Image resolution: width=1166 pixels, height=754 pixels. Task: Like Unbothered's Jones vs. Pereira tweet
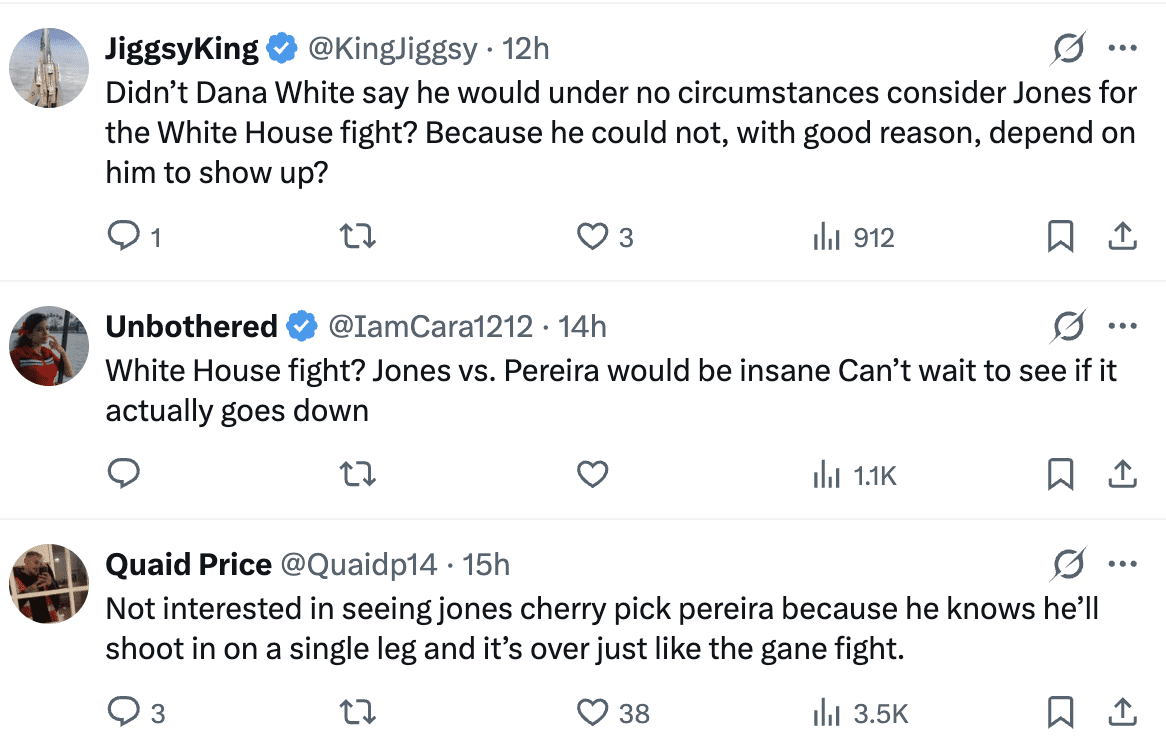pyautogui.click(x=593, y=474)
